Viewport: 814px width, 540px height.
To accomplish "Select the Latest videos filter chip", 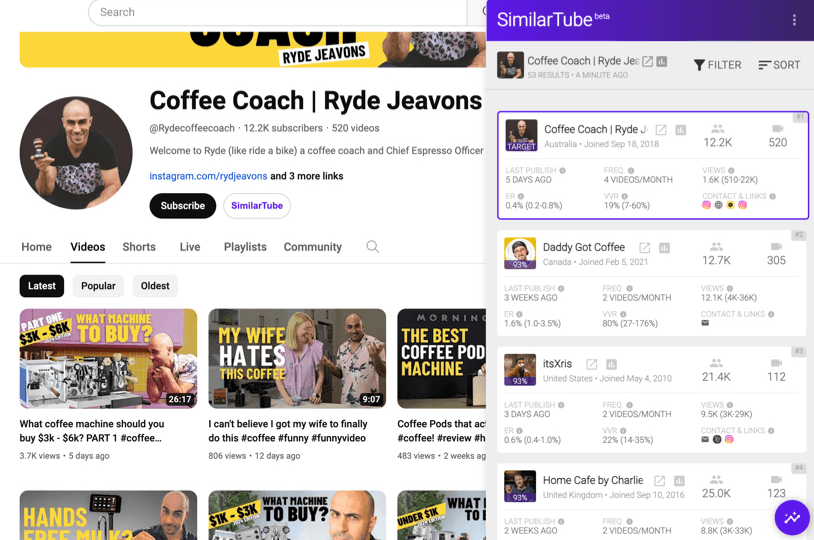I will point(42,286).
